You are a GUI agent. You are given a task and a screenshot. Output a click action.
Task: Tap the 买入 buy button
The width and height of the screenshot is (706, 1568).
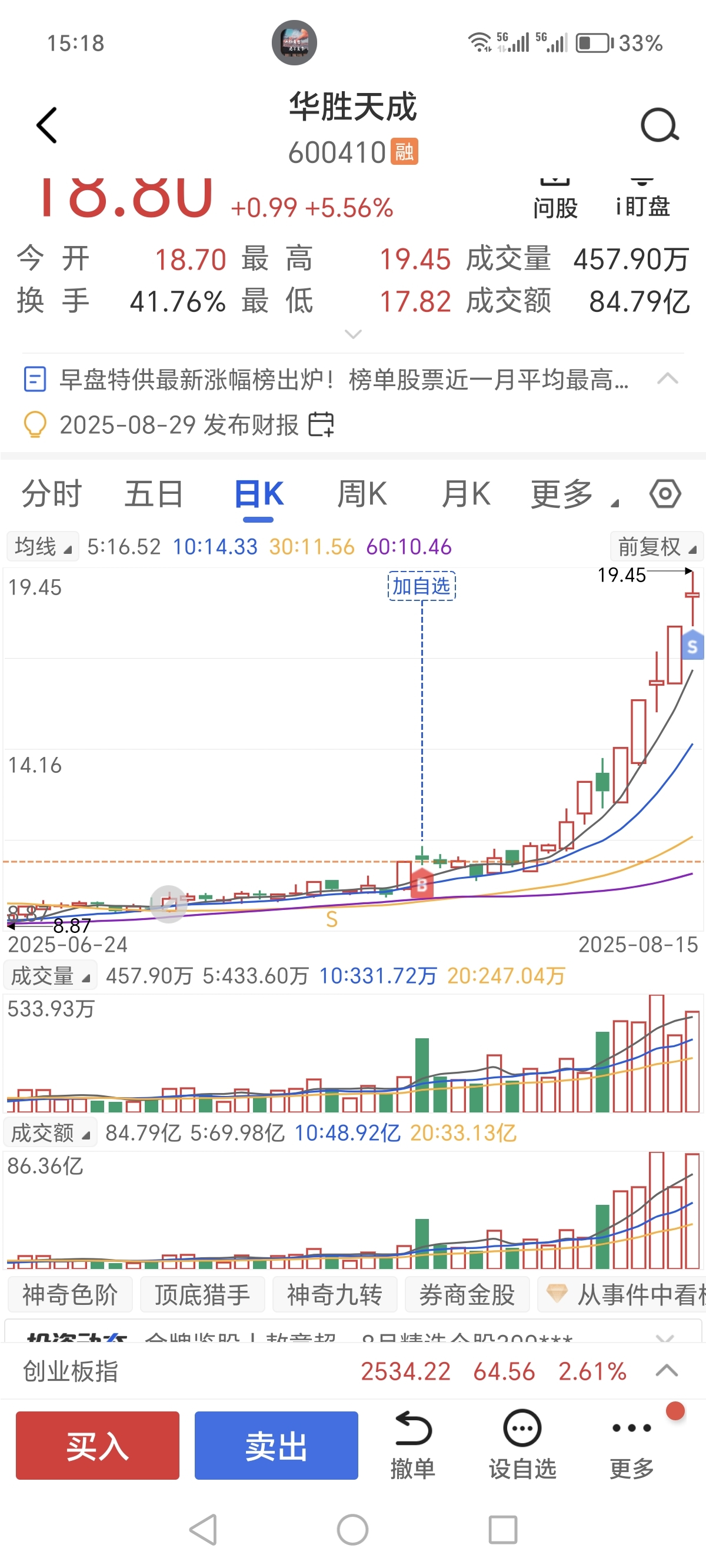(x=98, y=1445)
